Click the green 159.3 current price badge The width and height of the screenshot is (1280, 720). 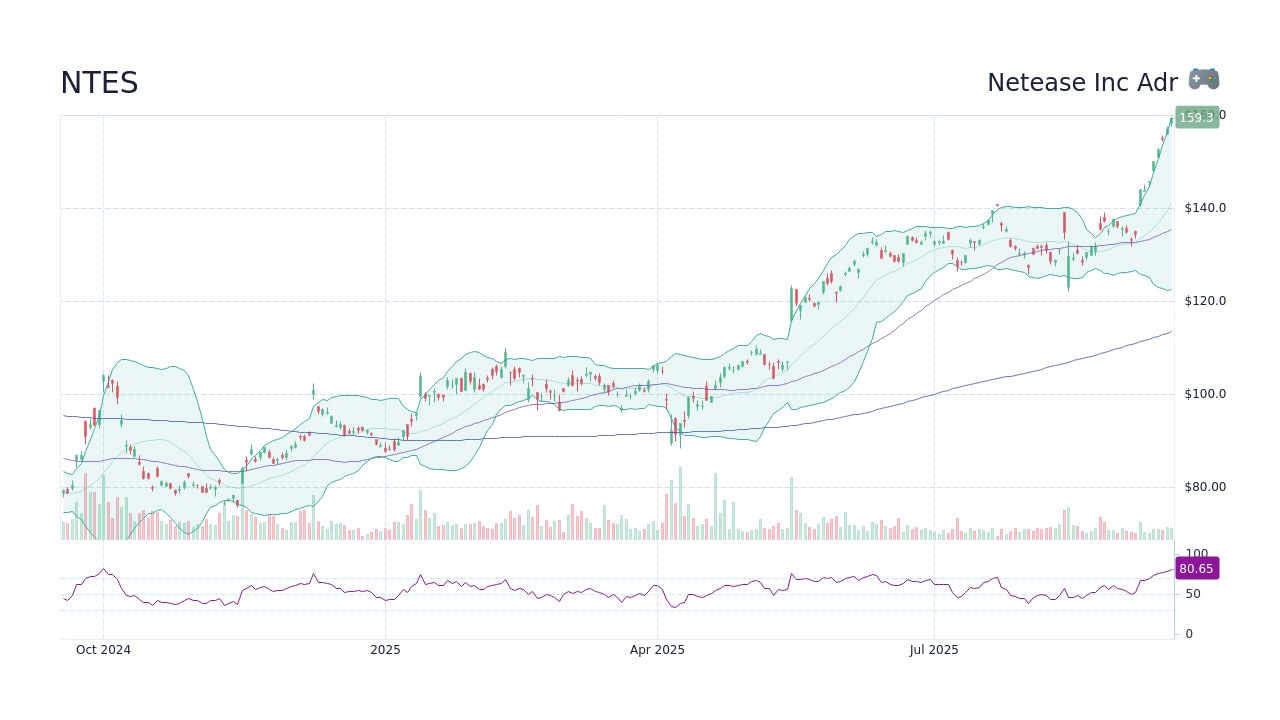pos(1196,117)
